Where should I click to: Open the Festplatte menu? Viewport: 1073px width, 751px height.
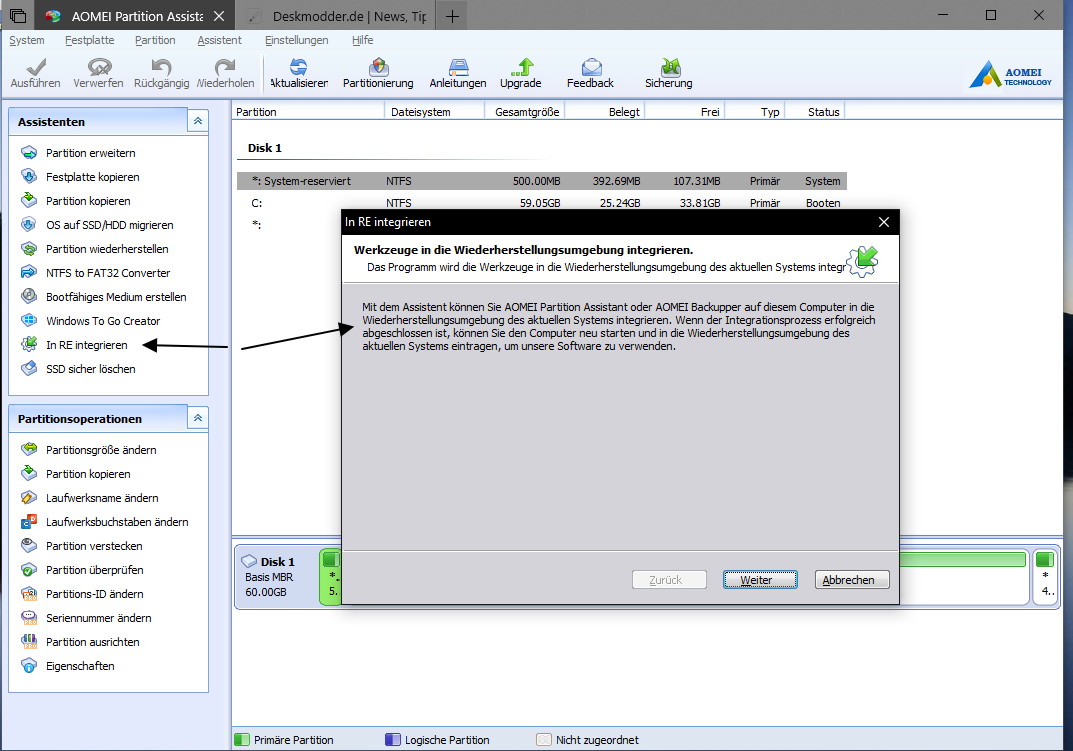[x=90, y=40]
